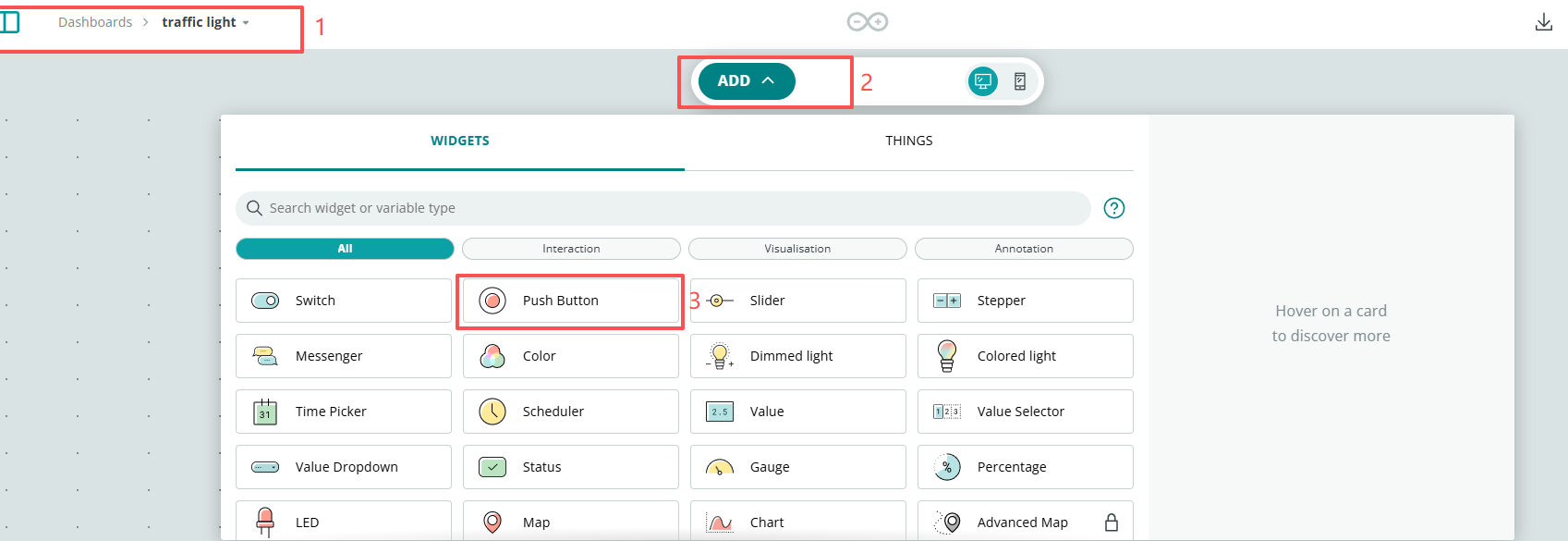Click the Chart widget icon
1568x541 pixels.
click(720, 523)
